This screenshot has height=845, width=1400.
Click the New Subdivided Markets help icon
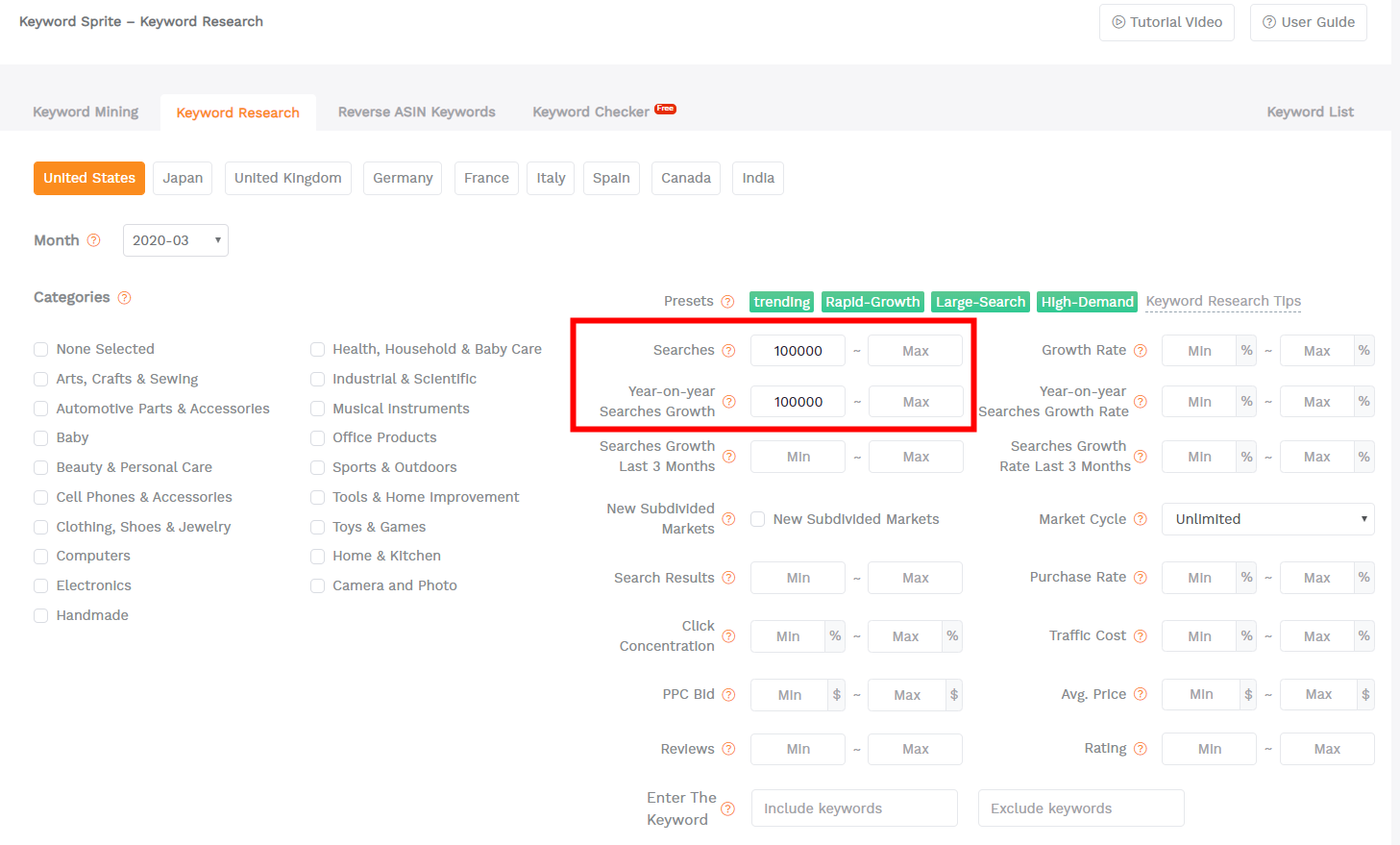click(x=728, y=519)
